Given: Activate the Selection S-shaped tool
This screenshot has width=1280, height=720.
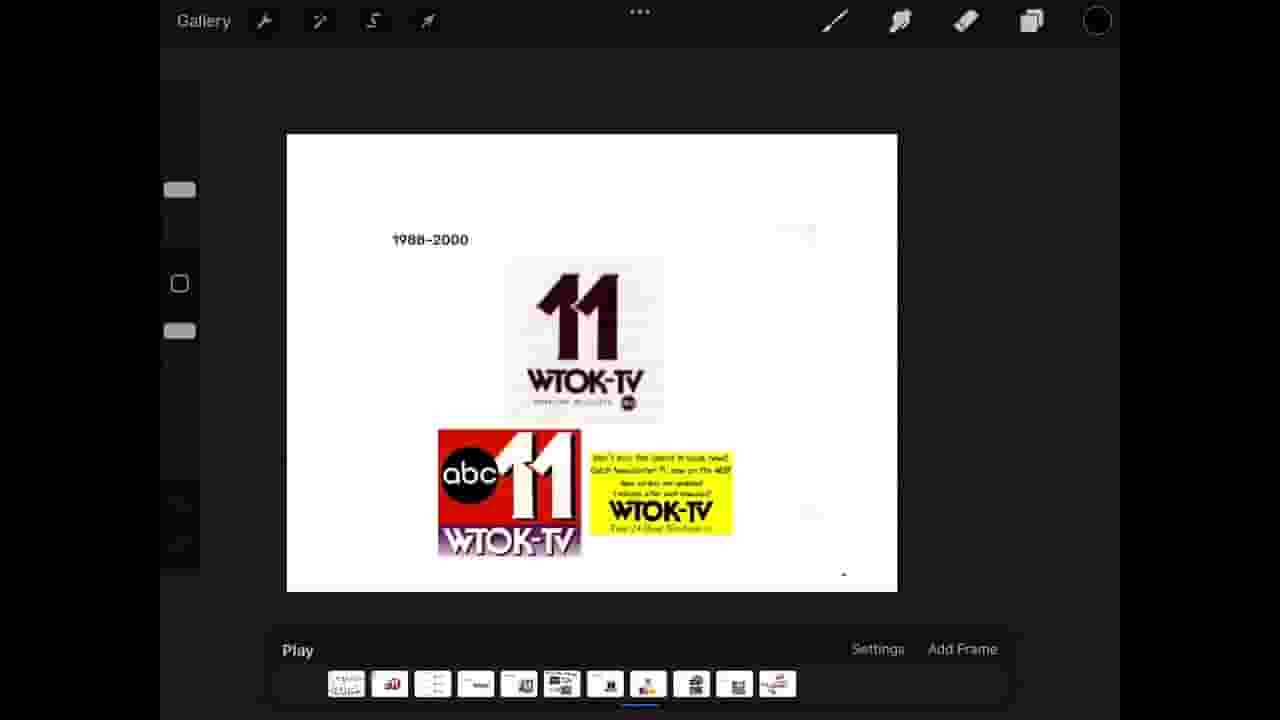Looking at the screenshot, I should [x=374, y=21].
